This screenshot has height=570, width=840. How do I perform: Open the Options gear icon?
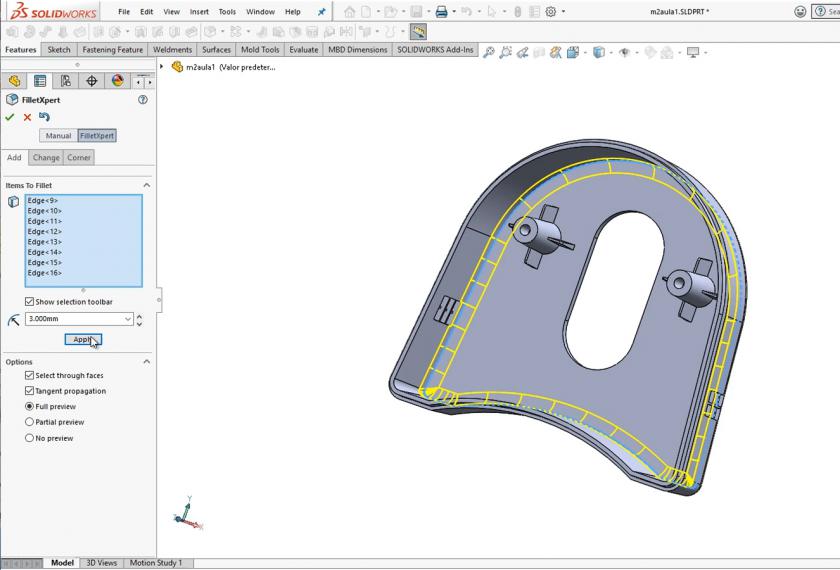click(550, 12)
